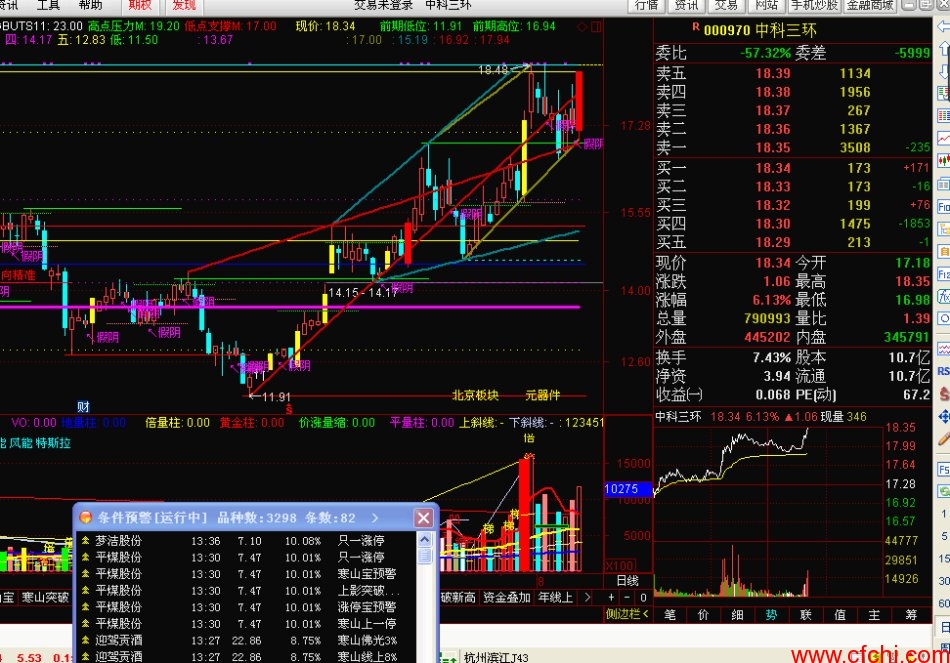Screen dimensions: 950x663
Task: Switch to the 期权 options tab
Action: (x=140, y=5)
